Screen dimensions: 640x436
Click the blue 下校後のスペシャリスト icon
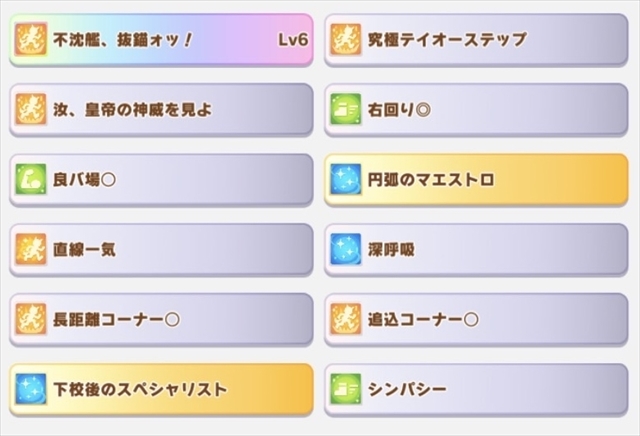point(31,389)
